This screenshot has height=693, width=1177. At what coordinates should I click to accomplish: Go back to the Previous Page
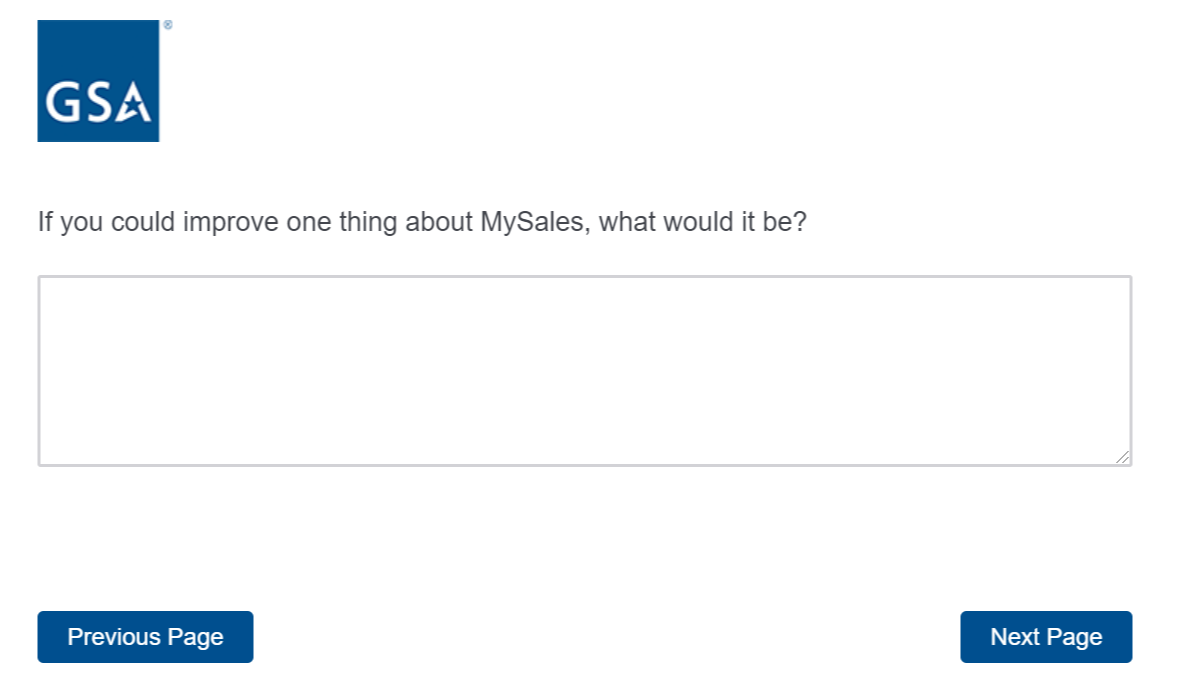point(145,637)
